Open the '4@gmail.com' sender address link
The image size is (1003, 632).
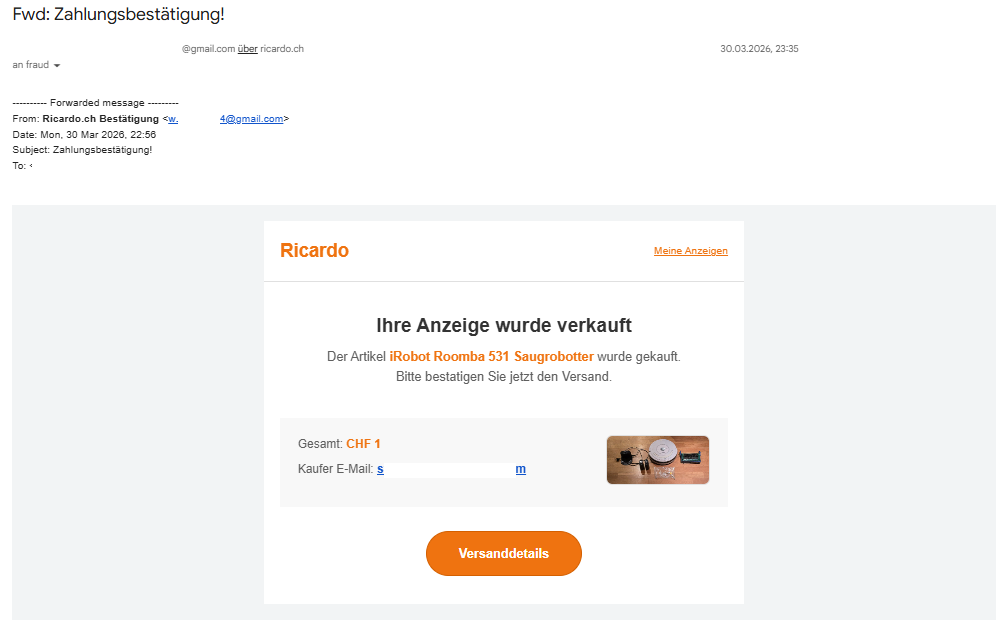pyautogui.click(x=251, y=119)
